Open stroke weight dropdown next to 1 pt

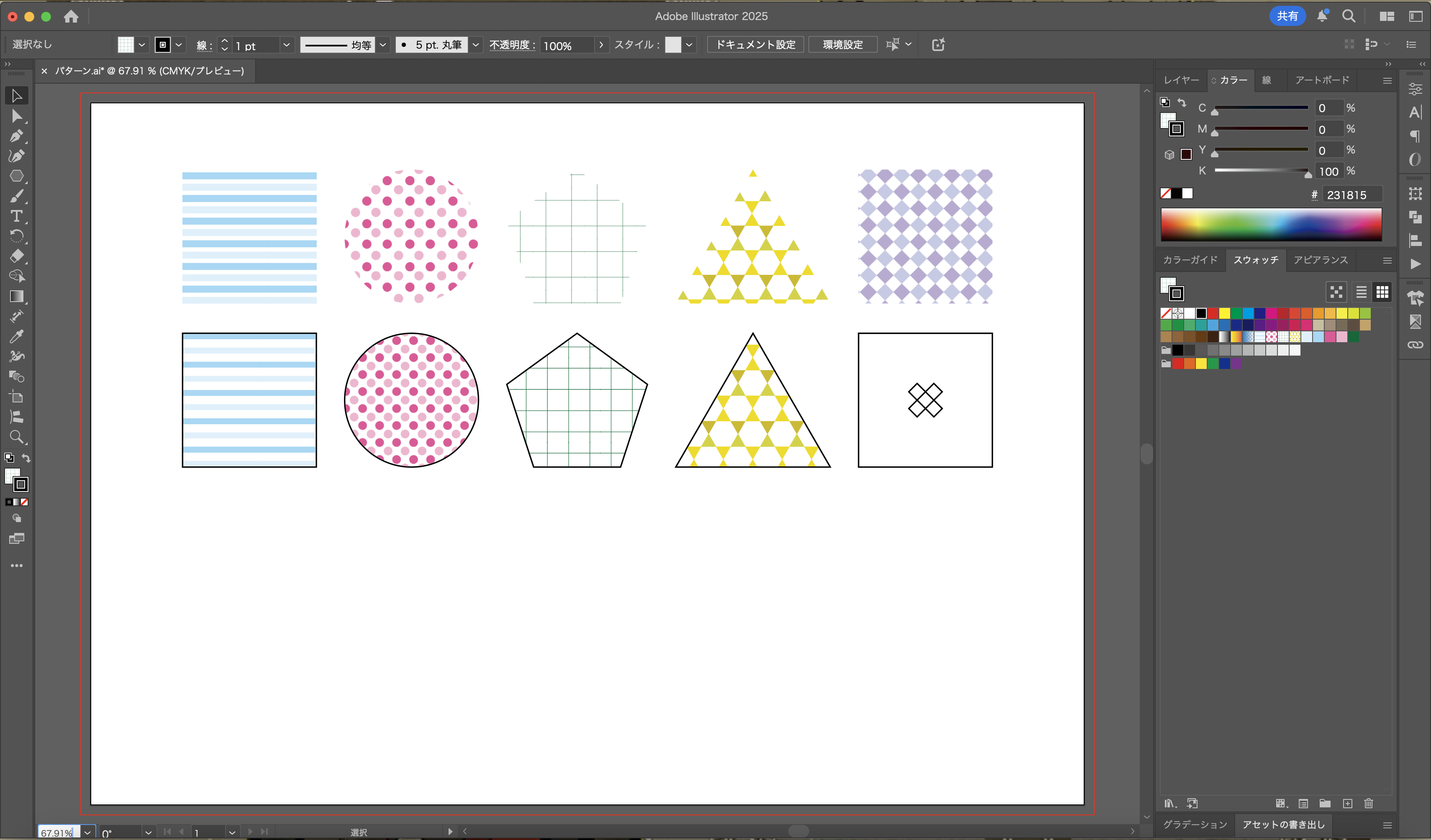[286, 45]
